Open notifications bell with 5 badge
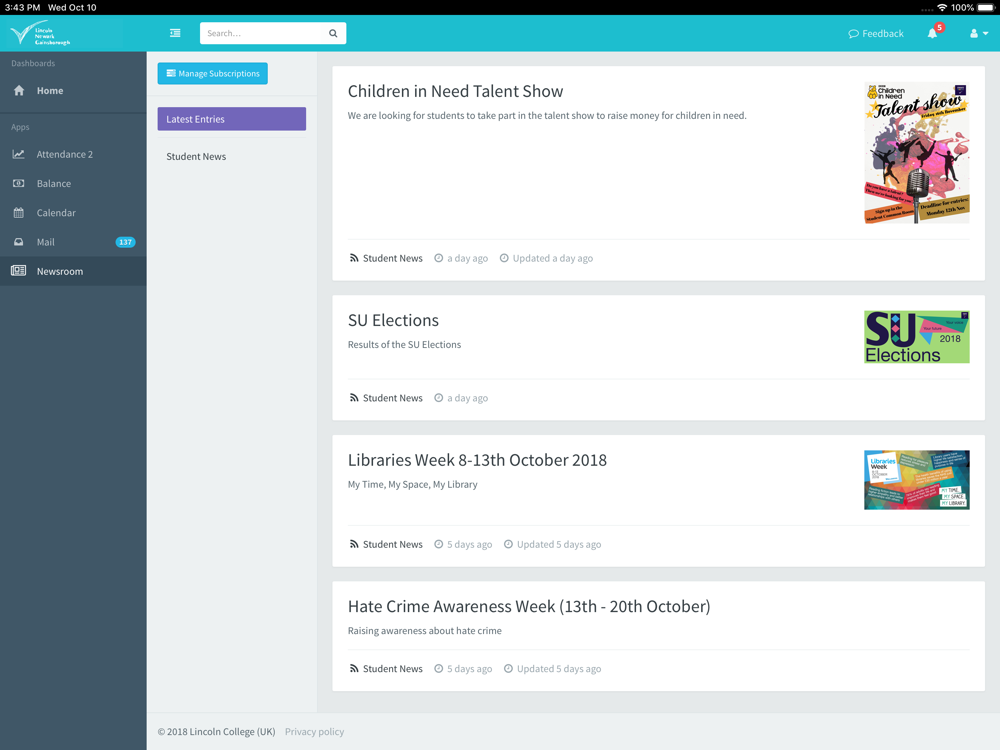 click(935, 31)
